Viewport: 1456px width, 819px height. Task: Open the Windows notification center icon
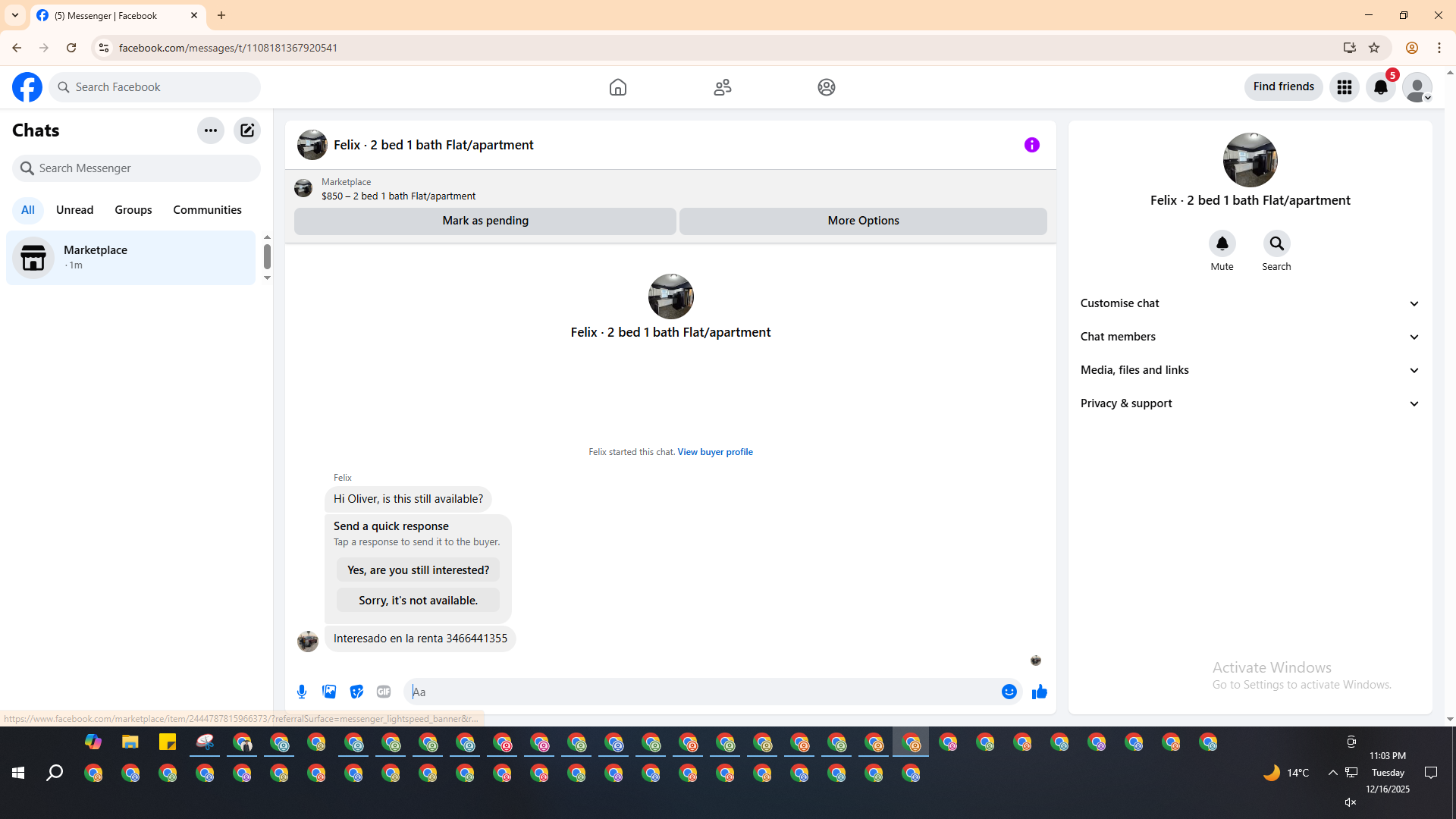click(1431, 773)
